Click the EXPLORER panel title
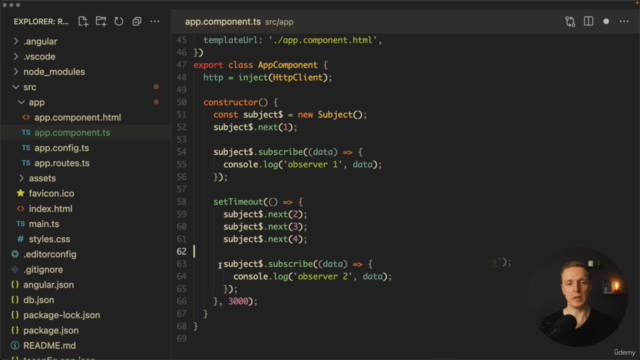640x360 pixels. point(41,22)
